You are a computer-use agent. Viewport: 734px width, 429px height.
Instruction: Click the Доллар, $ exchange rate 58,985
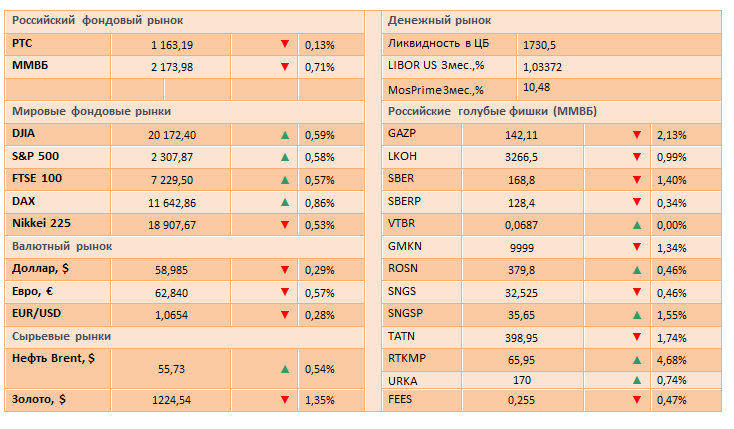tap(172, 270)
